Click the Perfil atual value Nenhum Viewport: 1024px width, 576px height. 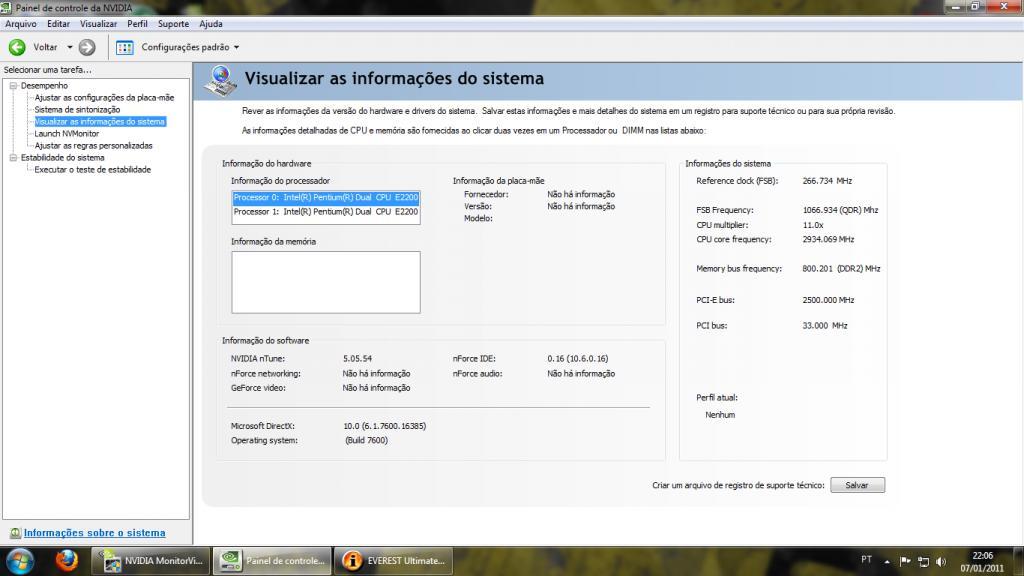click(720, 415)
